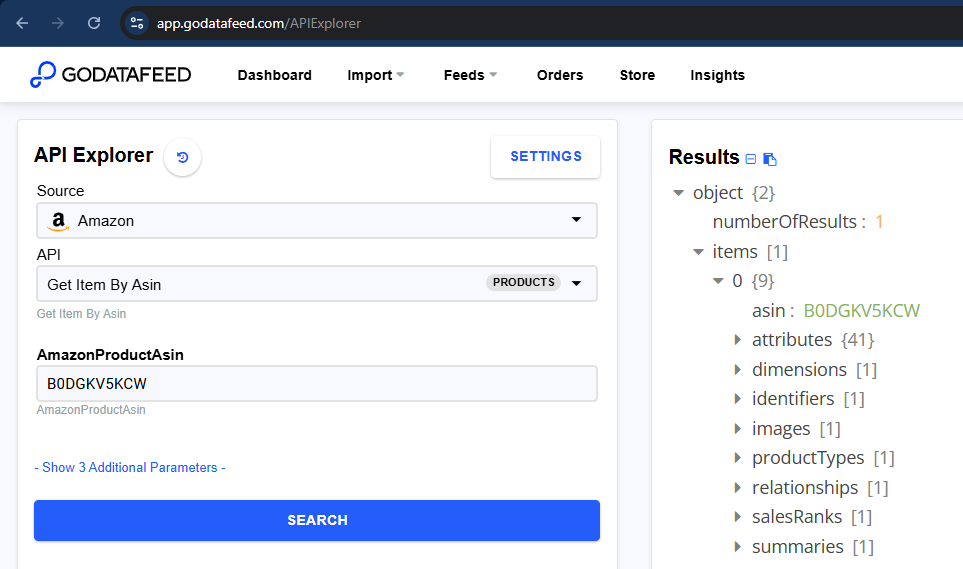Expand the dimensions [1] node

point(738,369)
